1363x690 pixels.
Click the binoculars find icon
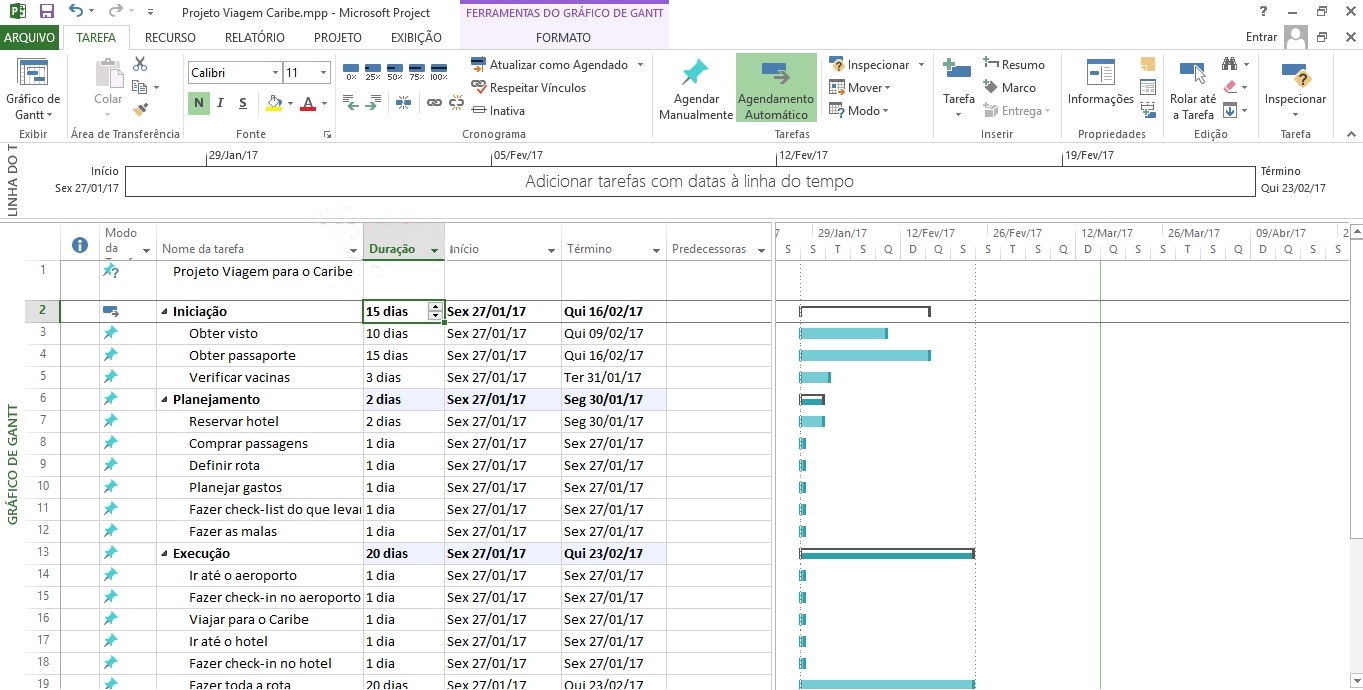pos(1229,65)
